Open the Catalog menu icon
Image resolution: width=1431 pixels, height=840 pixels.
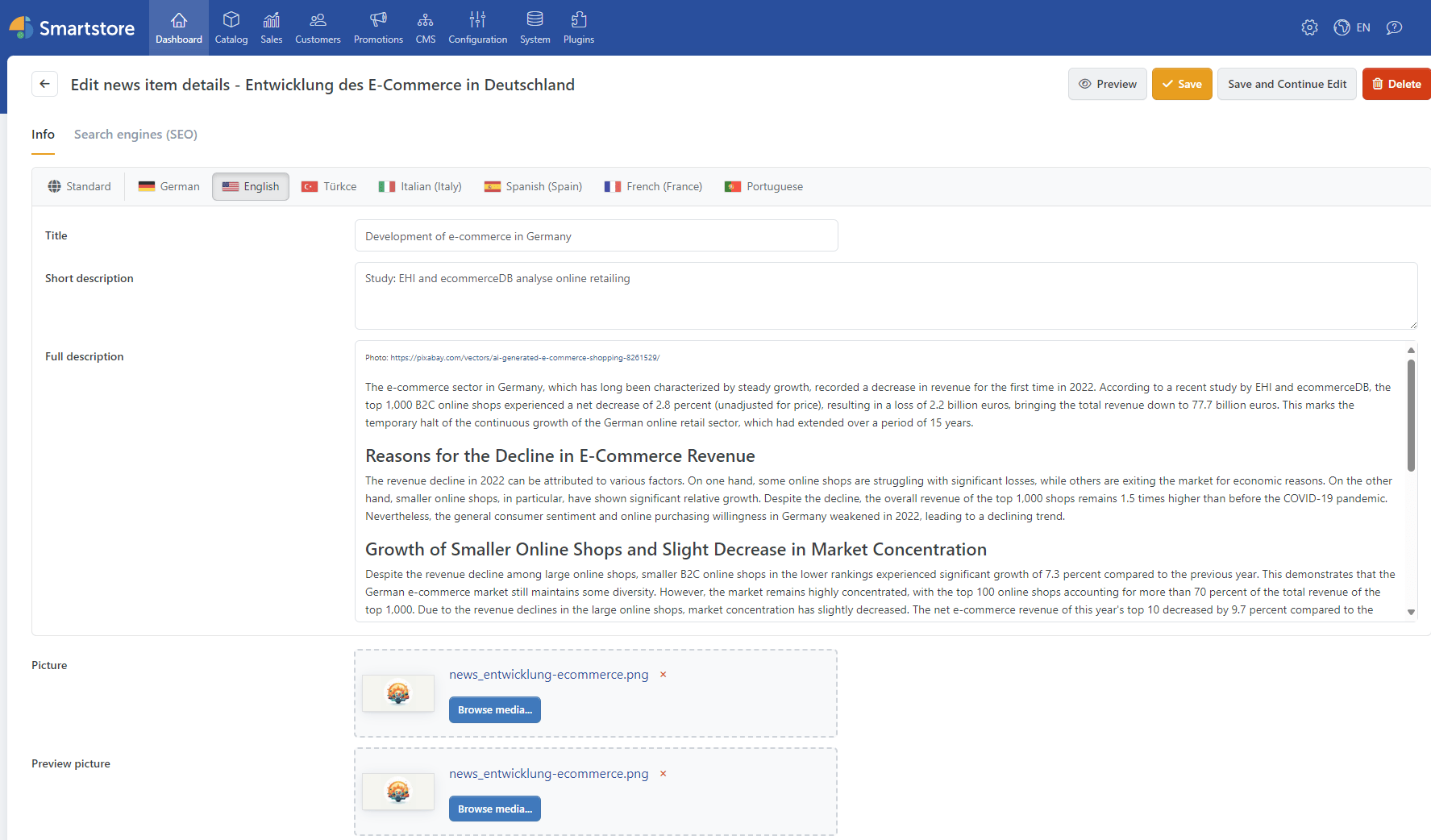tap(231, 20)
